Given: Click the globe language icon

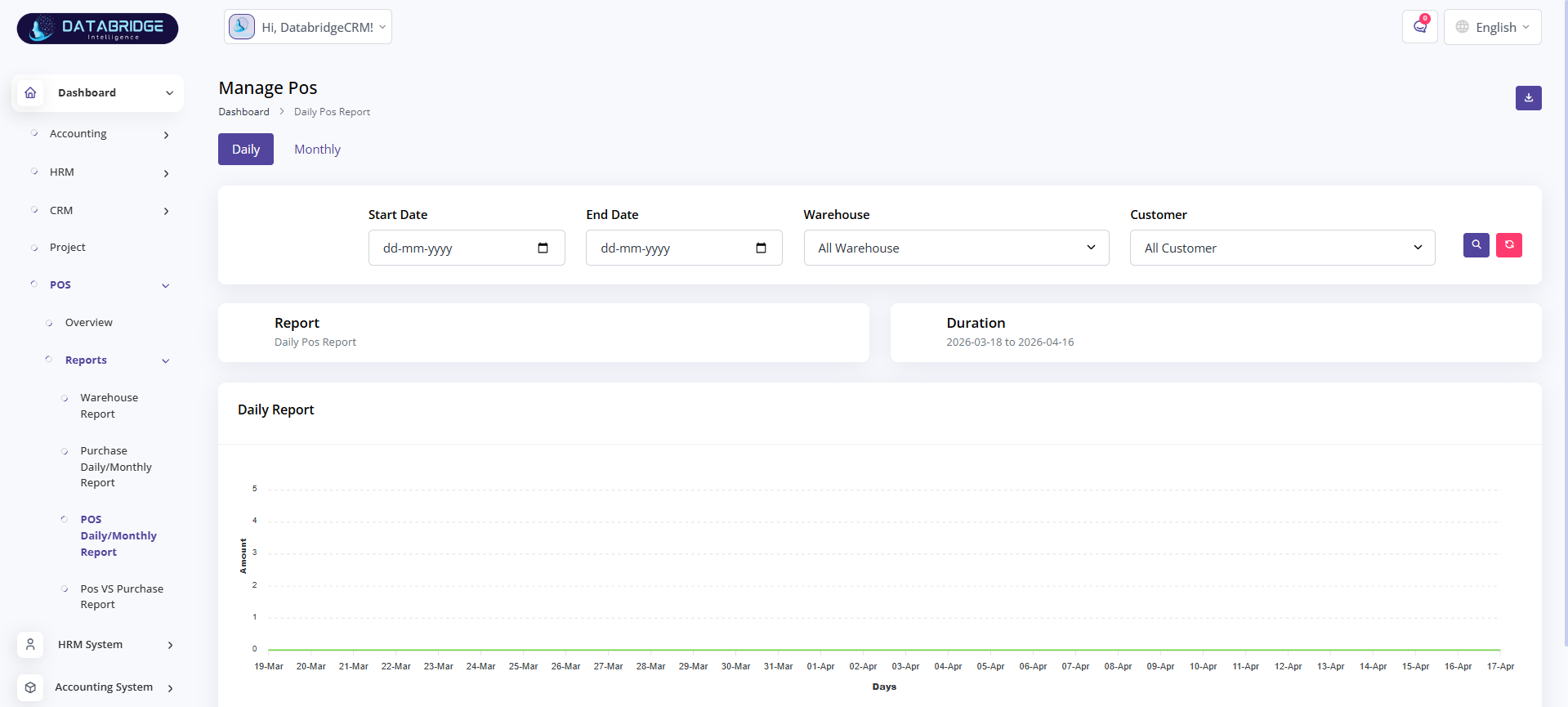Looking at the screenshot, I should [1463, 27].
